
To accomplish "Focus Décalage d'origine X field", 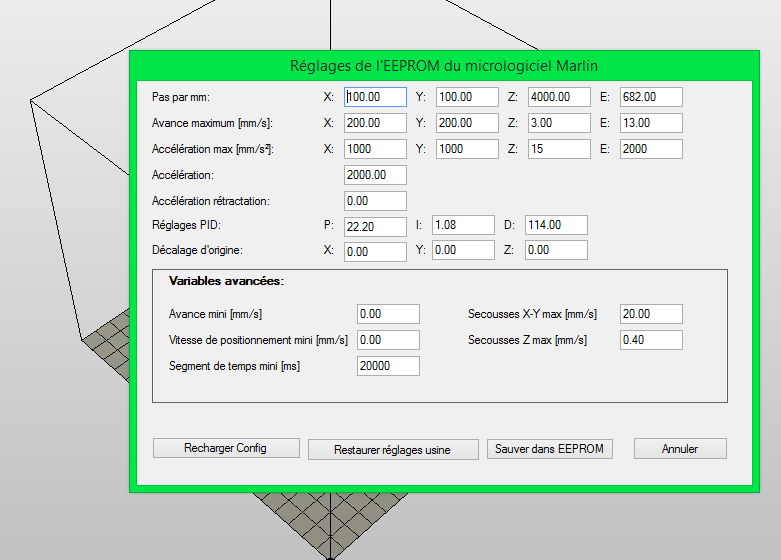I will tap(375, 252).
